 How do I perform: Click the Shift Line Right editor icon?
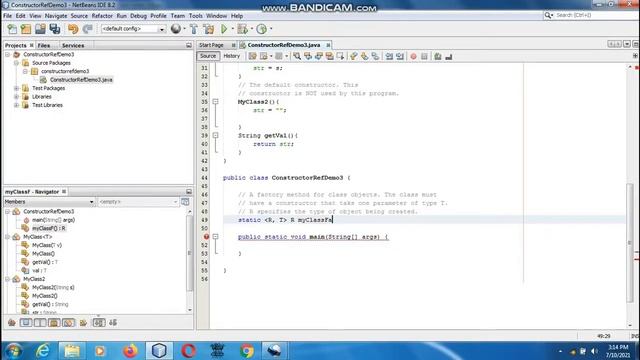[400, 56]
